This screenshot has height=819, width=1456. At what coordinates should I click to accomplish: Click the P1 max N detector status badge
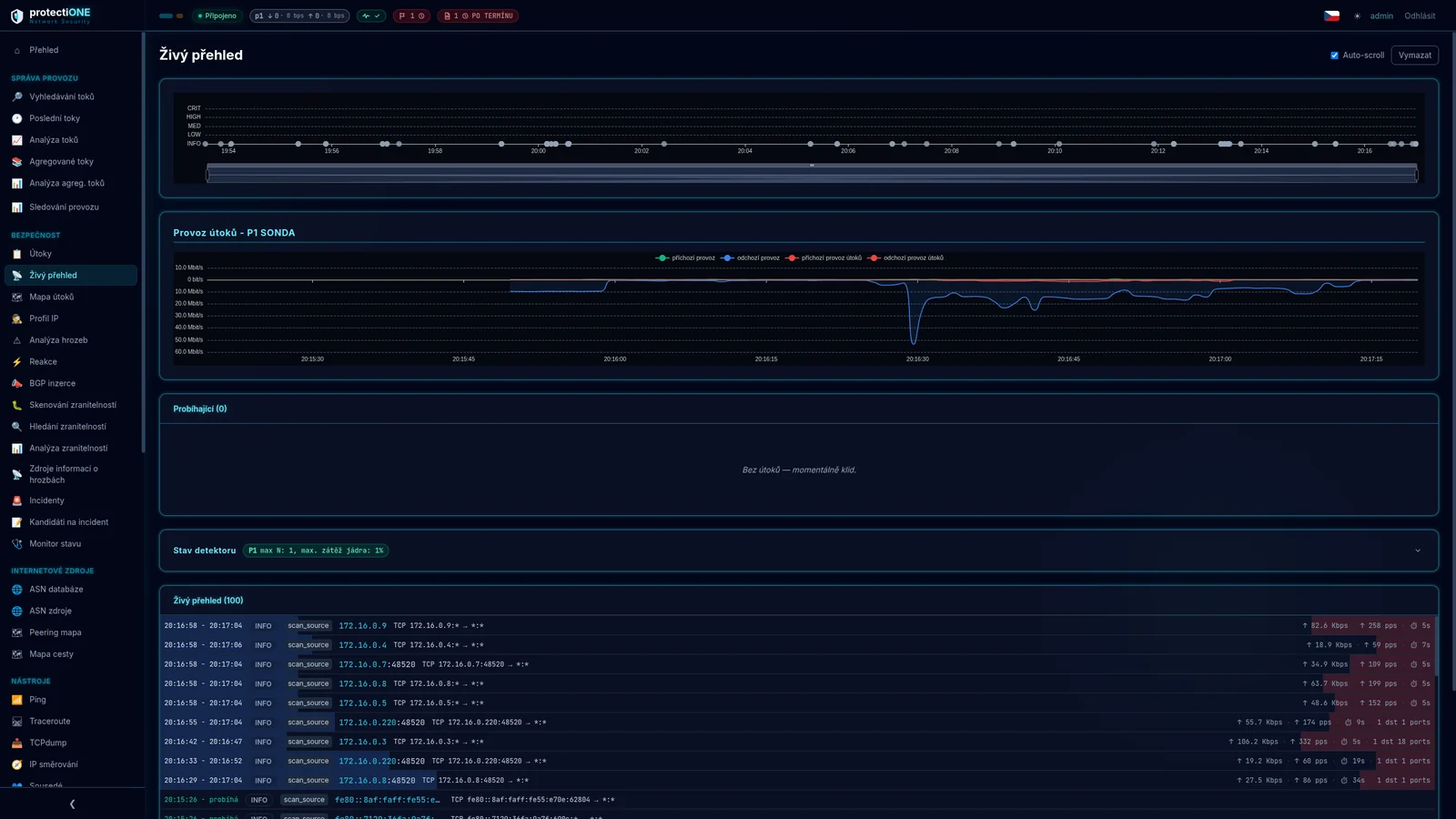pos(316,551)
